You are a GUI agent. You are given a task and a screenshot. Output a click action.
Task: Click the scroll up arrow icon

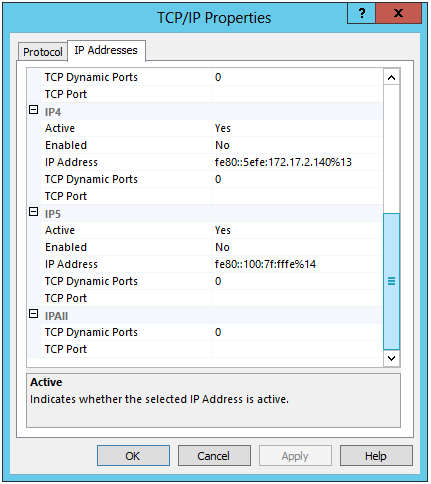pyautogui.click(x=392, y=78)
